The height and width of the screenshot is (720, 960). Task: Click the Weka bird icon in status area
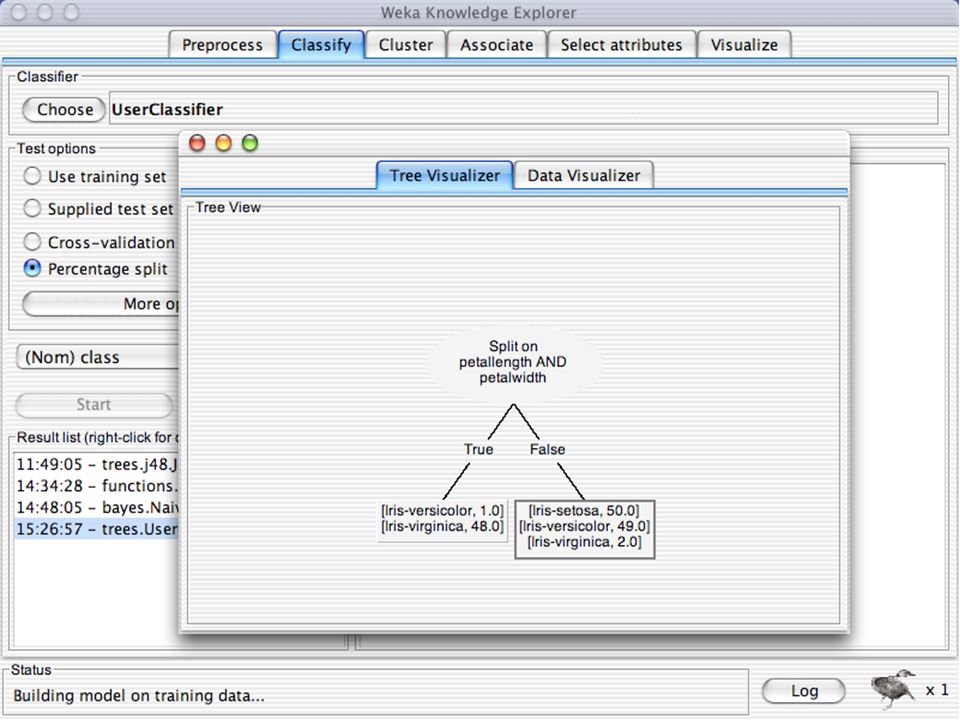894,689
